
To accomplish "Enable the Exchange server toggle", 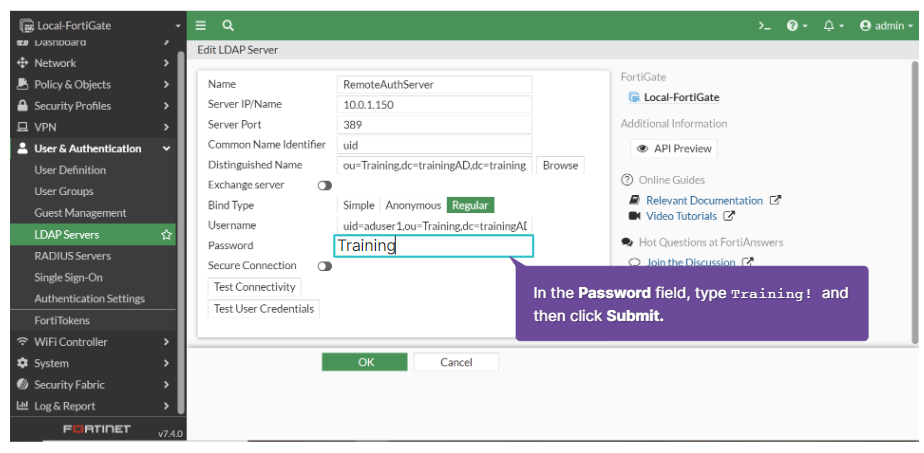I will coord(325,186).
